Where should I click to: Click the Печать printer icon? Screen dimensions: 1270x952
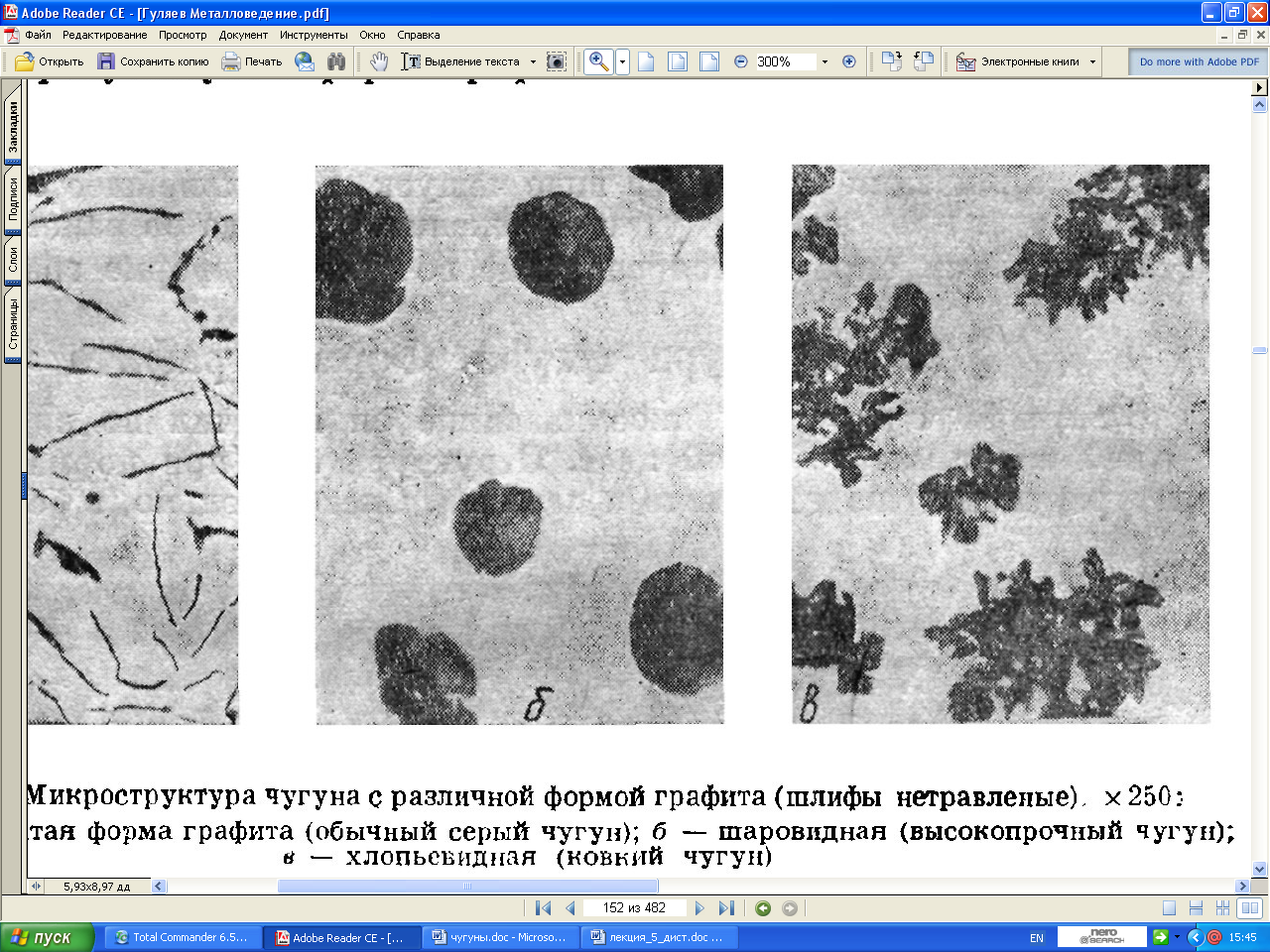(231, 61)
